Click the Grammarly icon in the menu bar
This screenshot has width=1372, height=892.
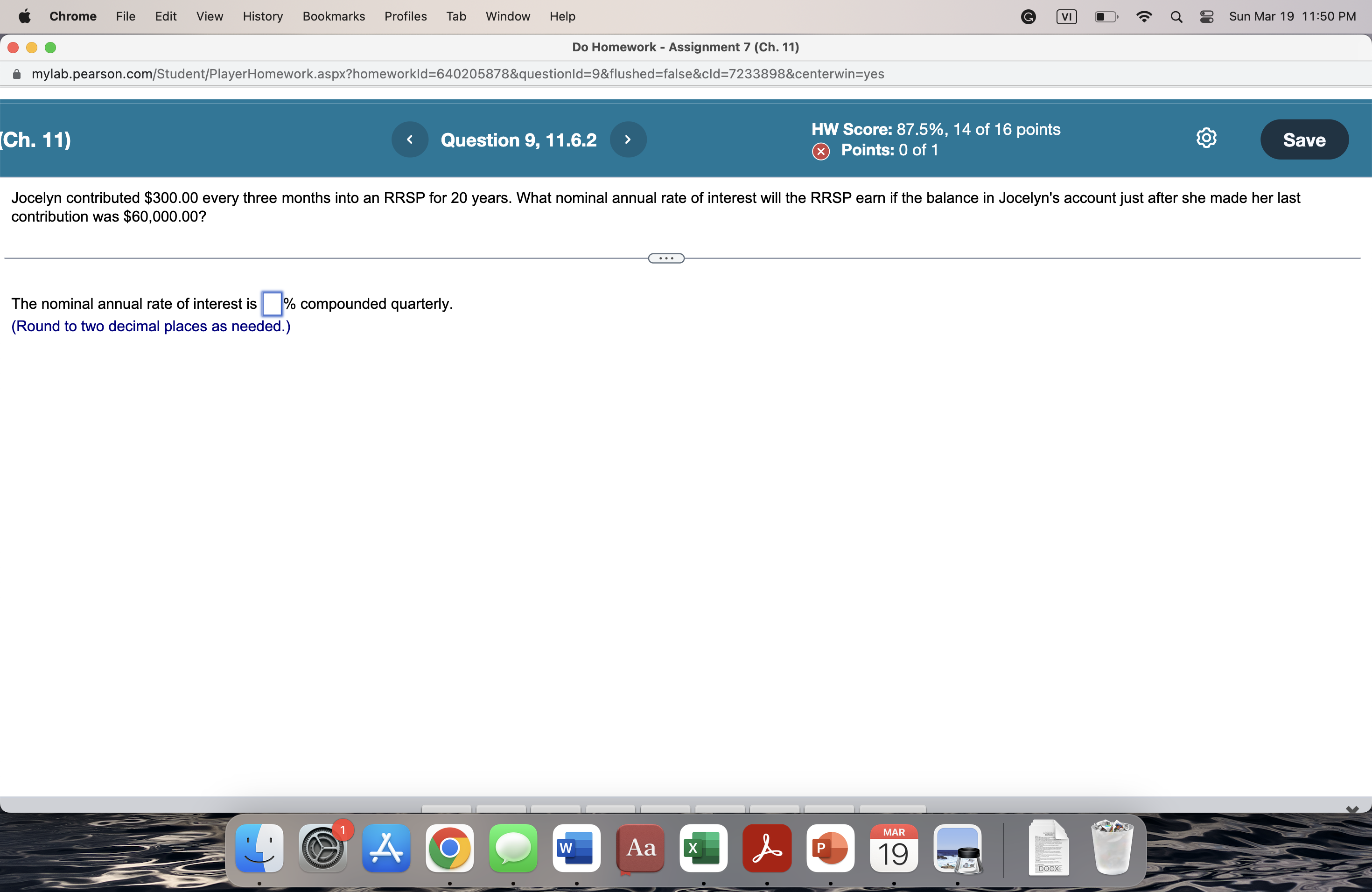coord(1029,16)
